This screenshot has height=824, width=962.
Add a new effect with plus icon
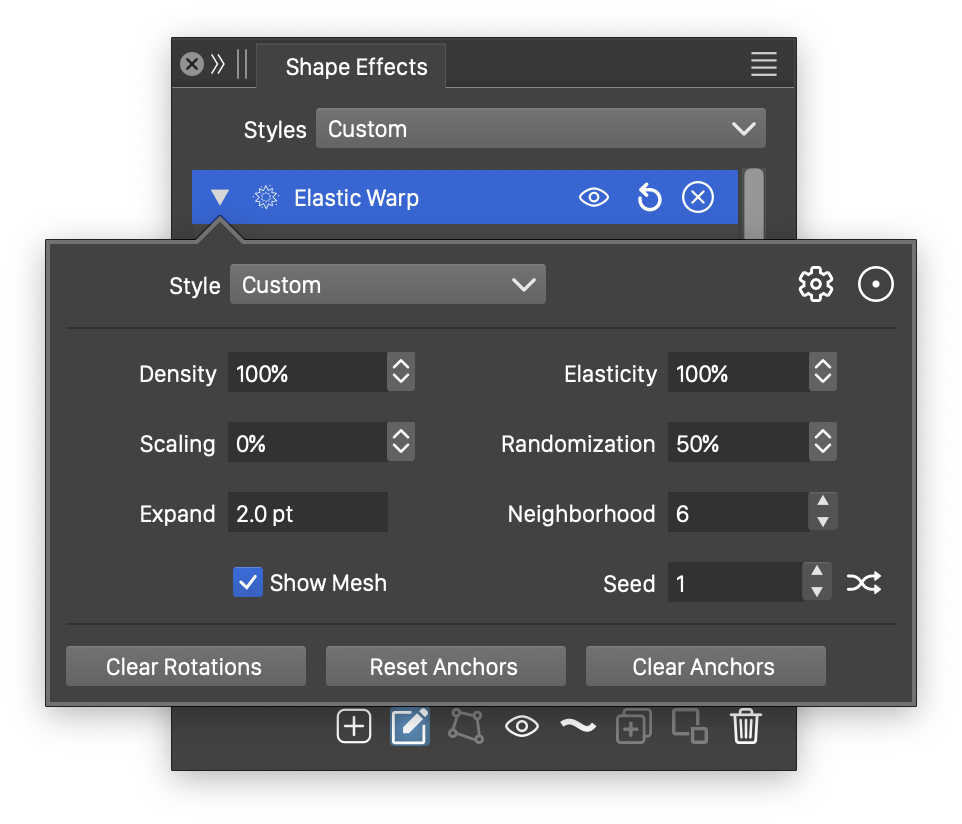click(354, 727)
